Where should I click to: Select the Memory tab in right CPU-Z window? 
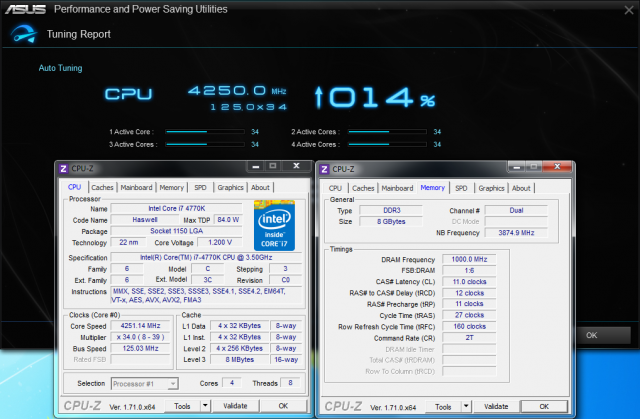(433, 188)
